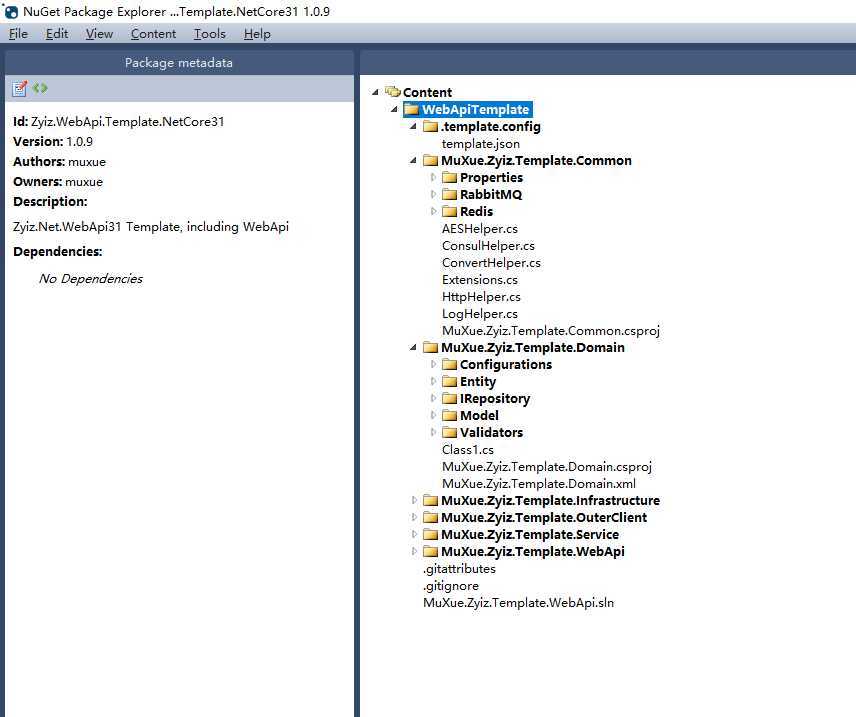Collapse the MuXue.Zyiz.Template.Common folder
This screenshot has width=856, height=717.
coord(413,160)
